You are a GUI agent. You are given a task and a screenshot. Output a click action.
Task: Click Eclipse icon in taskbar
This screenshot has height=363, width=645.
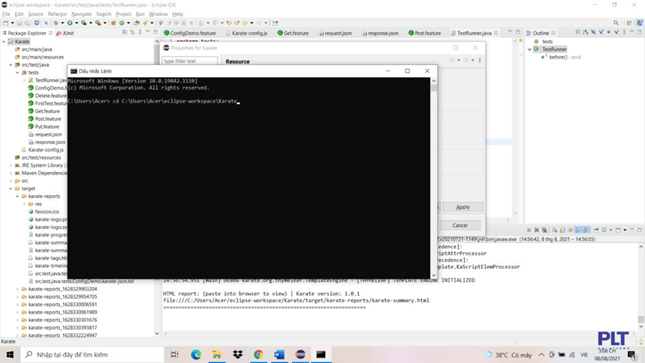[x=300, y=354]
